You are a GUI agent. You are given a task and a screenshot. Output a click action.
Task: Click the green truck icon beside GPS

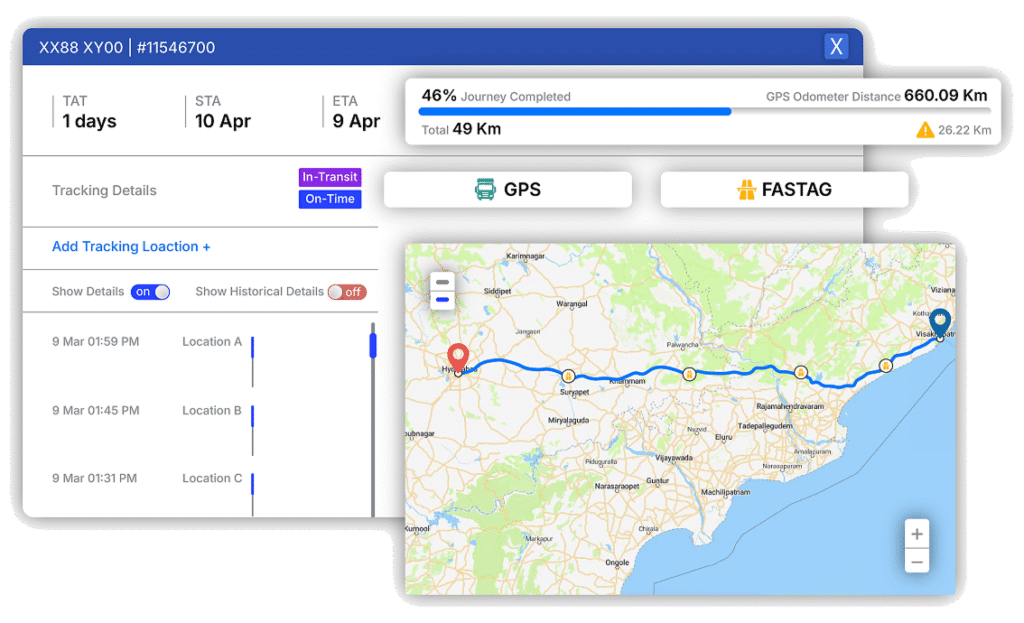(485, 189)
